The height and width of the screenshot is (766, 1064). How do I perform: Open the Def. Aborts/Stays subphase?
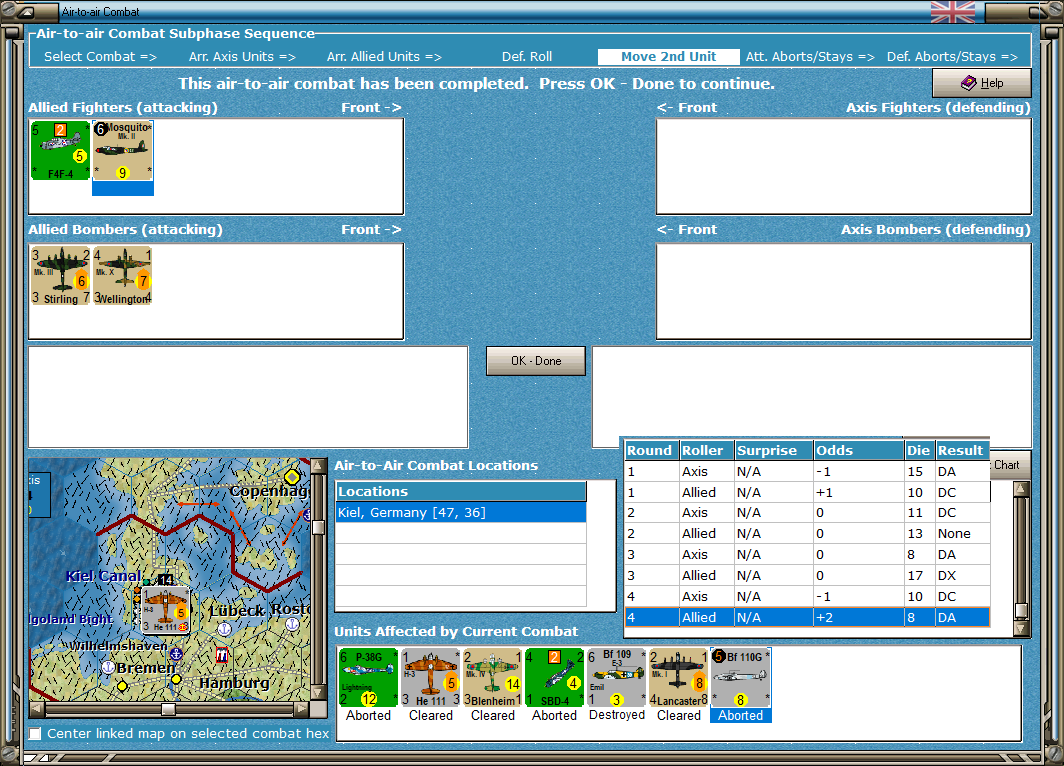952,57
